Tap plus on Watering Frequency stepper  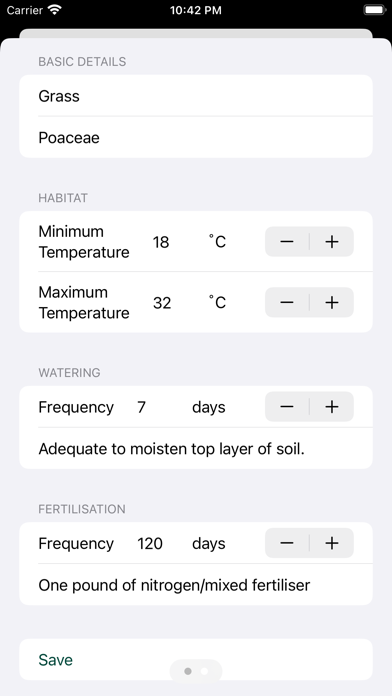click(x=332, y=407)
